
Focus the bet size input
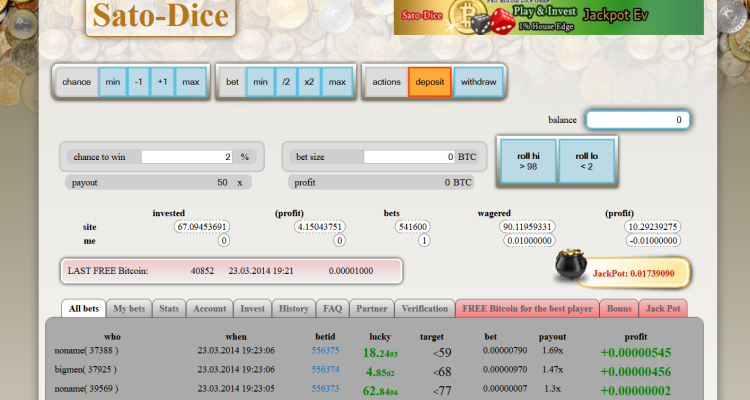409,157
